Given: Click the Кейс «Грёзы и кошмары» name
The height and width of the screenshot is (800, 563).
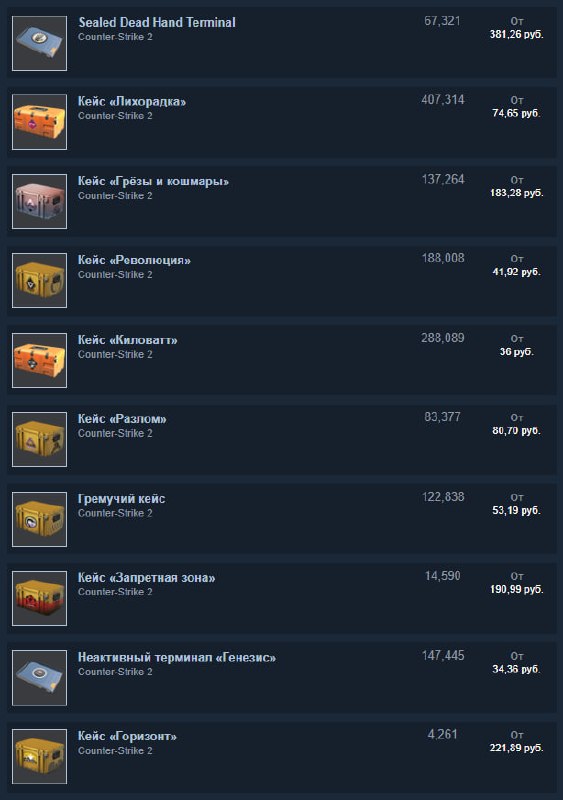Looking at the screenshot, I should pos(153,182).
